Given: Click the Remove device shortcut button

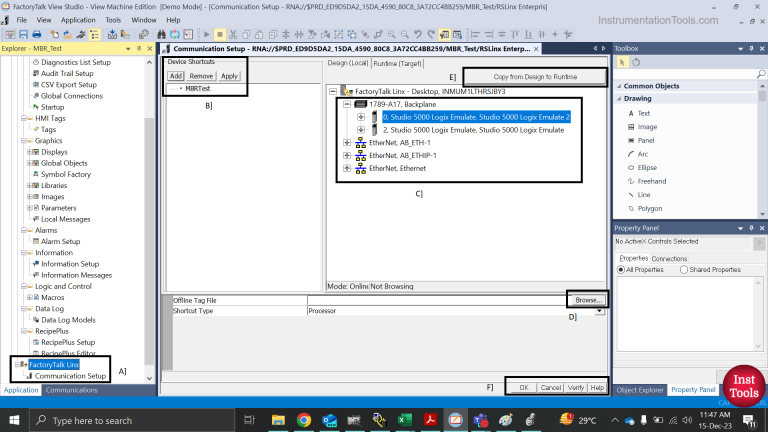Looking at the screenshot, I should pyautogui.click(x=201, y=76).
